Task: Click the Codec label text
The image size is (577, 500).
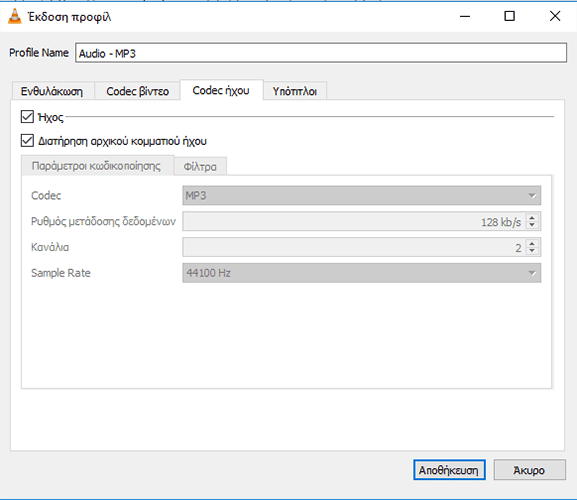Action: (46, 195)
